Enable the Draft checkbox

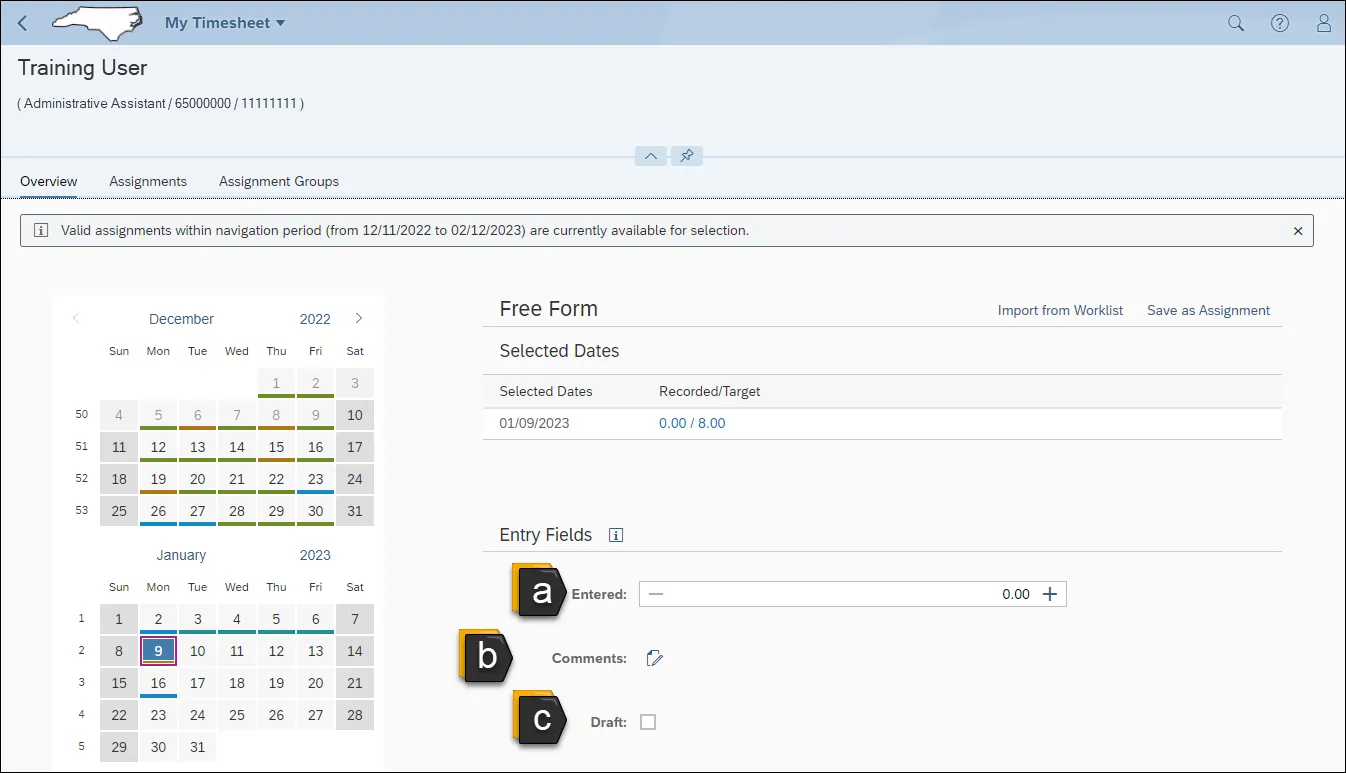648,722
